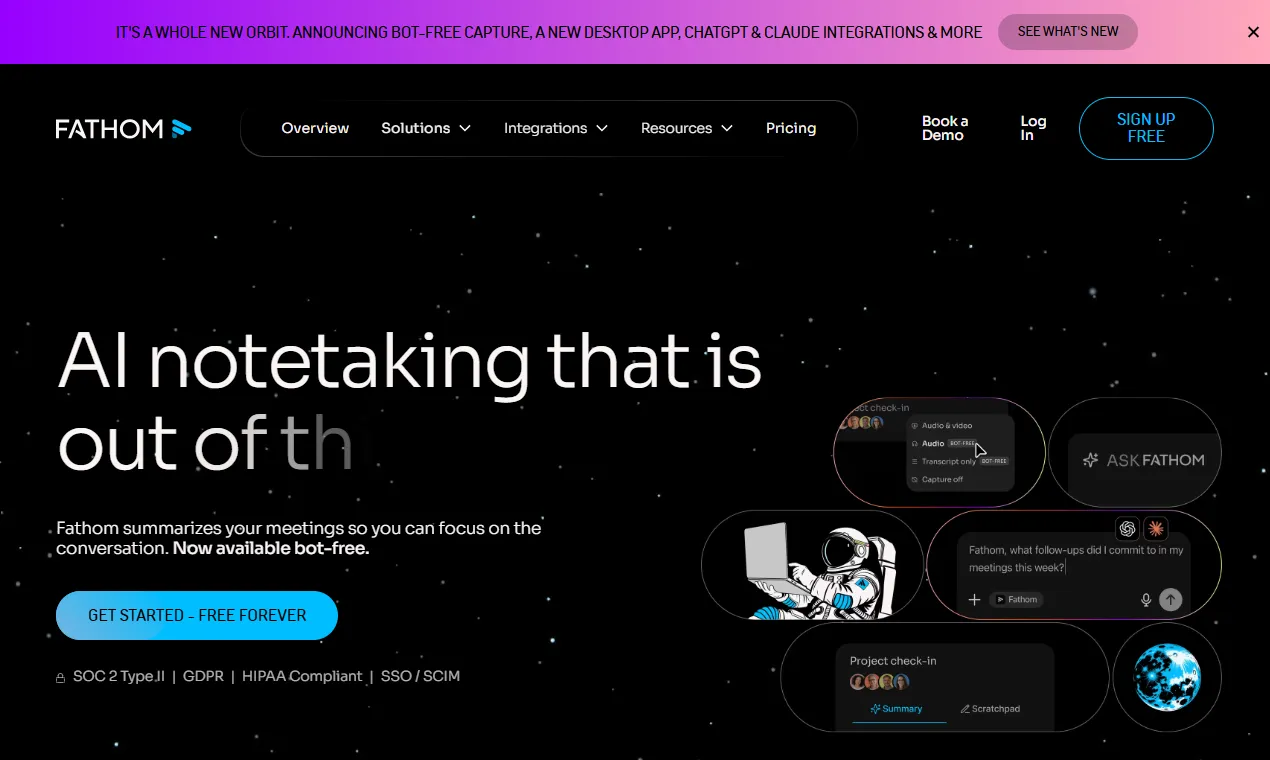Click the chat prompt text about follow-ups
This screenshot has width=1270, height=760.
pyautogui.click(x=1075, y=558)
